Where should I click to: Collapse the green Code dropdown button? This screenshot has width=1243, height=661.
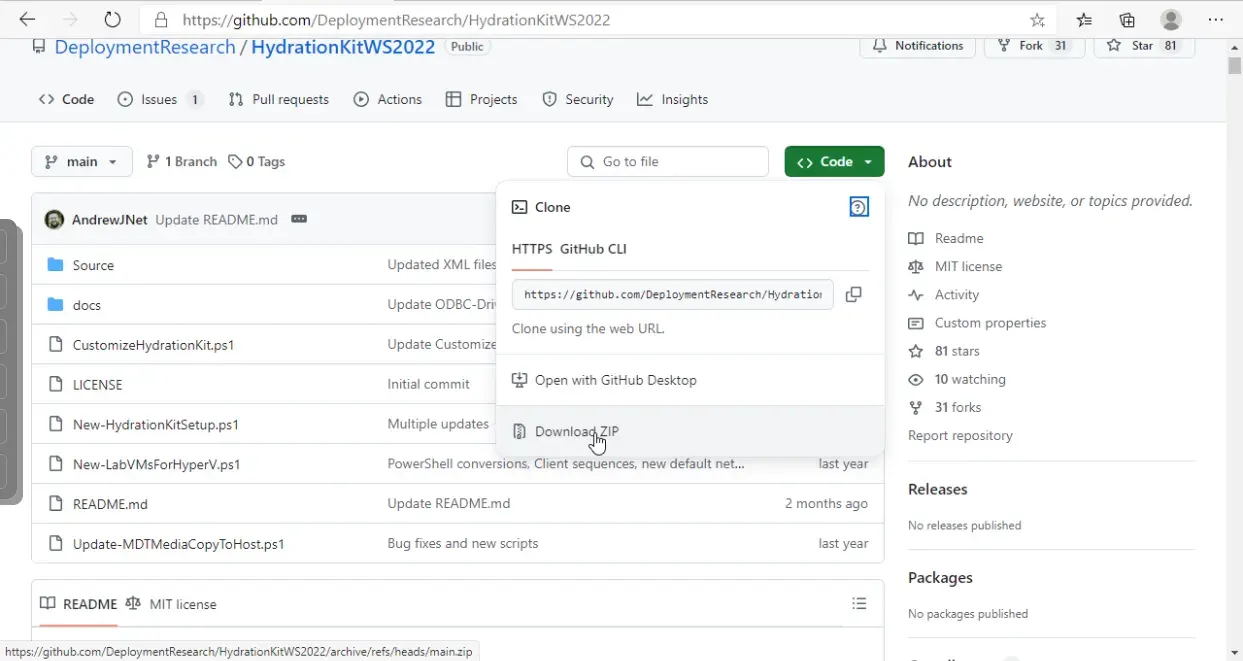pyautogui.click(x=834, y=162)
